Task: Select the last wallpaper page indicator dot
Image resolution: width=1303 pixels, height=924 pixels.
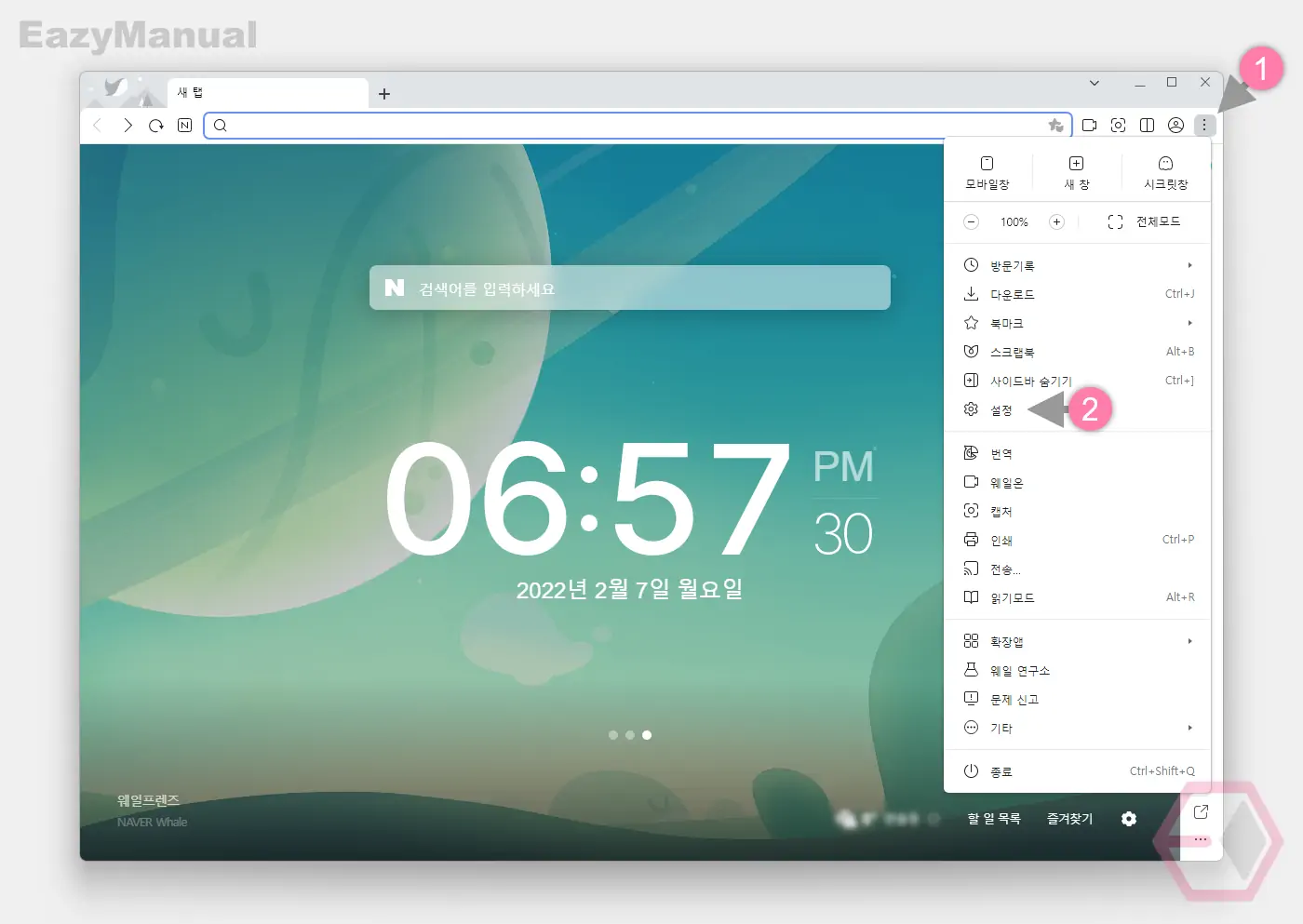Action: pyautogui.click(x=647, y=735)
